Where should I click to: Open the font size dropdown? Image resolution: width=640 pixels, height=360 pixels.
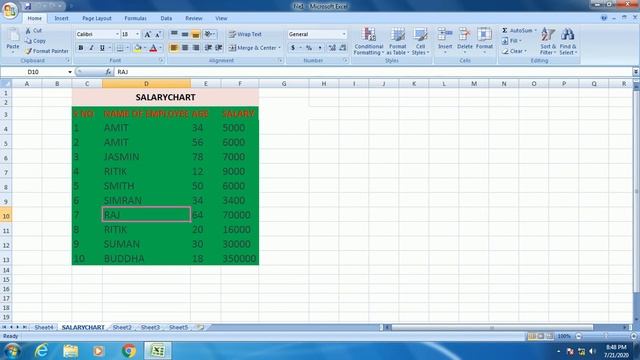[138, 34]
